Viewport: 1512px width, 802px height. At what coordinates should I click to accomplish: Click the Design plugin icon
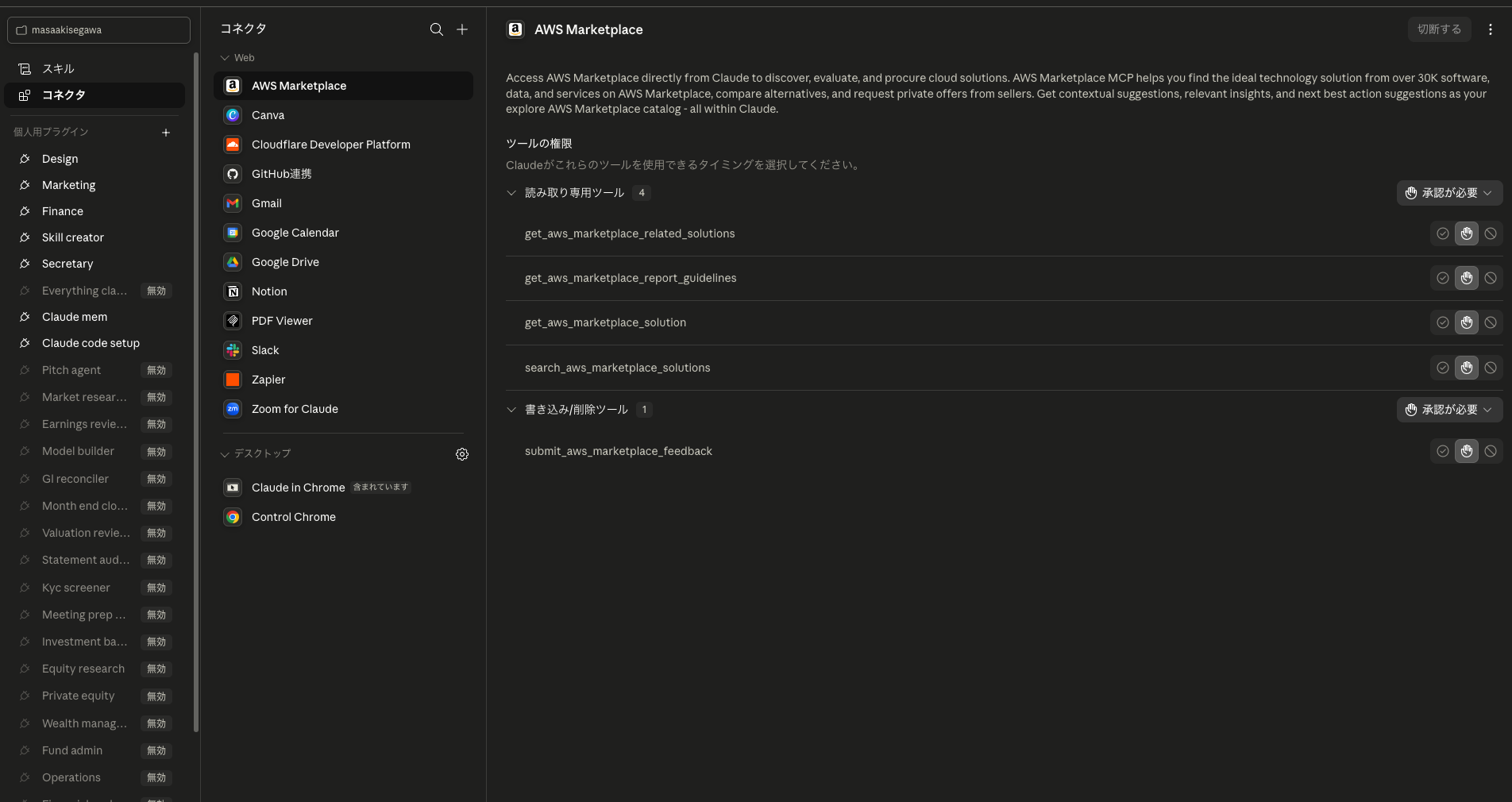25,159
